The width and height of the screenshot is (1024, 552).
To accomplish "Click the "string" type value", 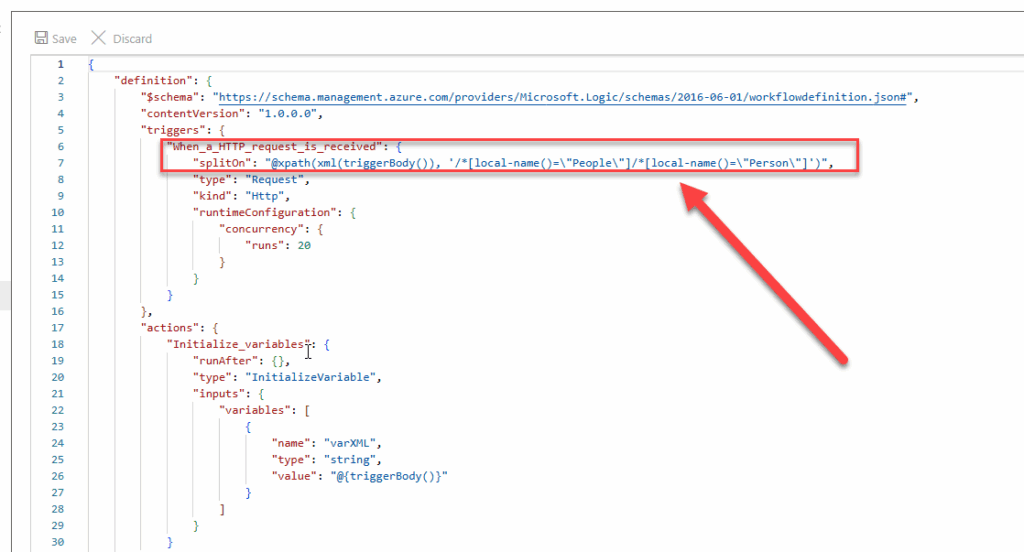I will point(349,460).
